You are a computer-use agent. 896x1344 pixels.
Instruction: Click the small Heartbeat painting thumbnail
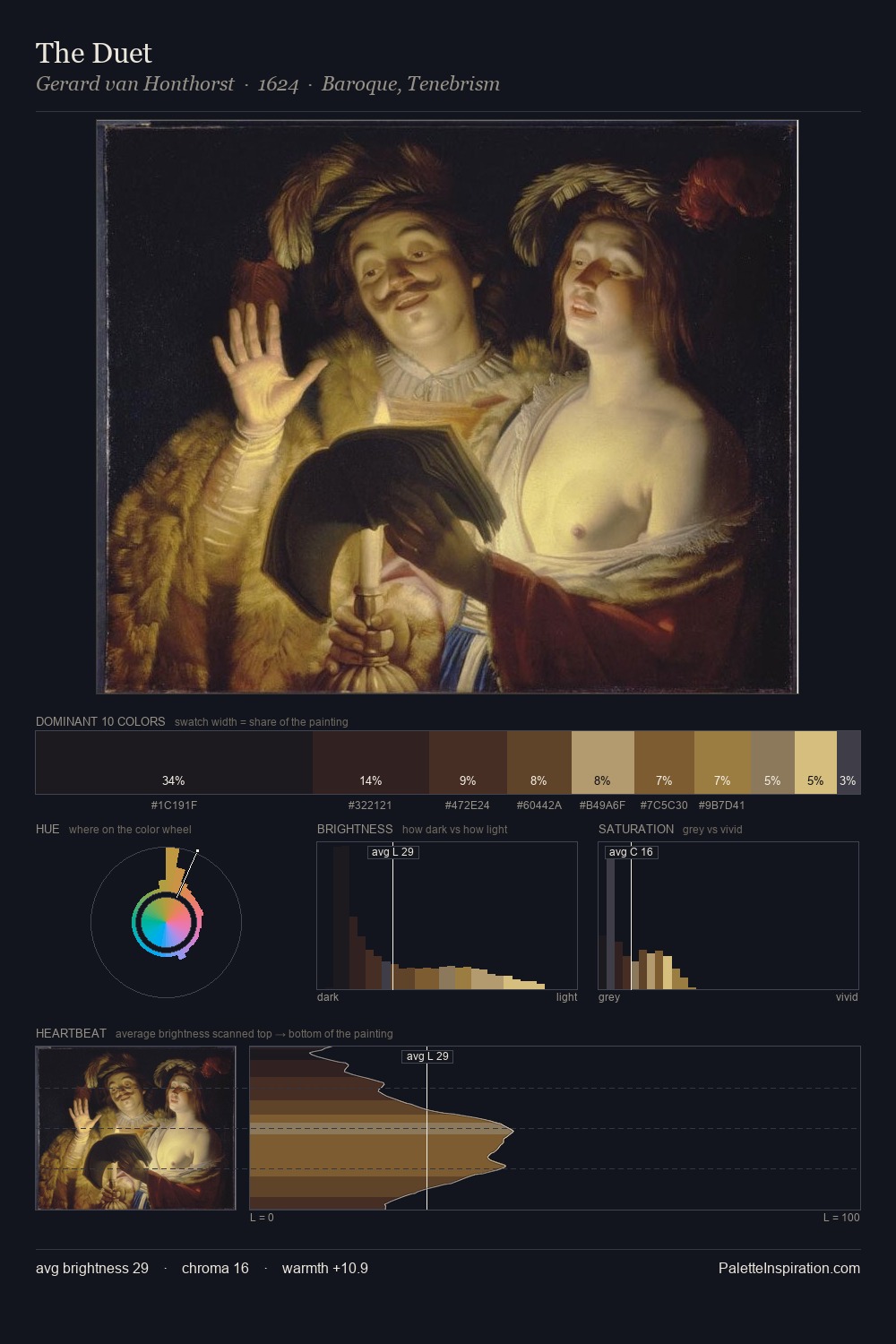[x=135, y=1128]
